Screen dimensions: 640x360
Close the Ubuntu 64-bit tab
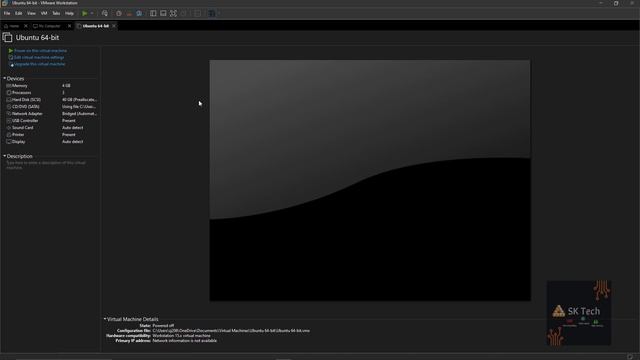click(x=114, y=26)
